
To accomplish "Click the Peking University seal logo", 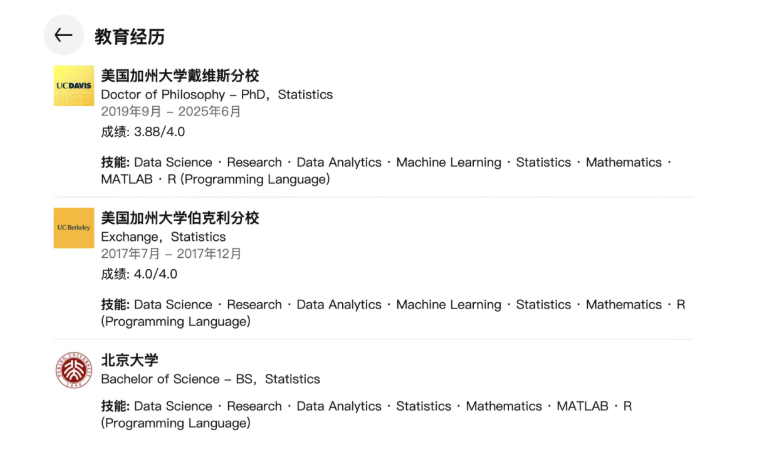I will click(x=74, y=370).
